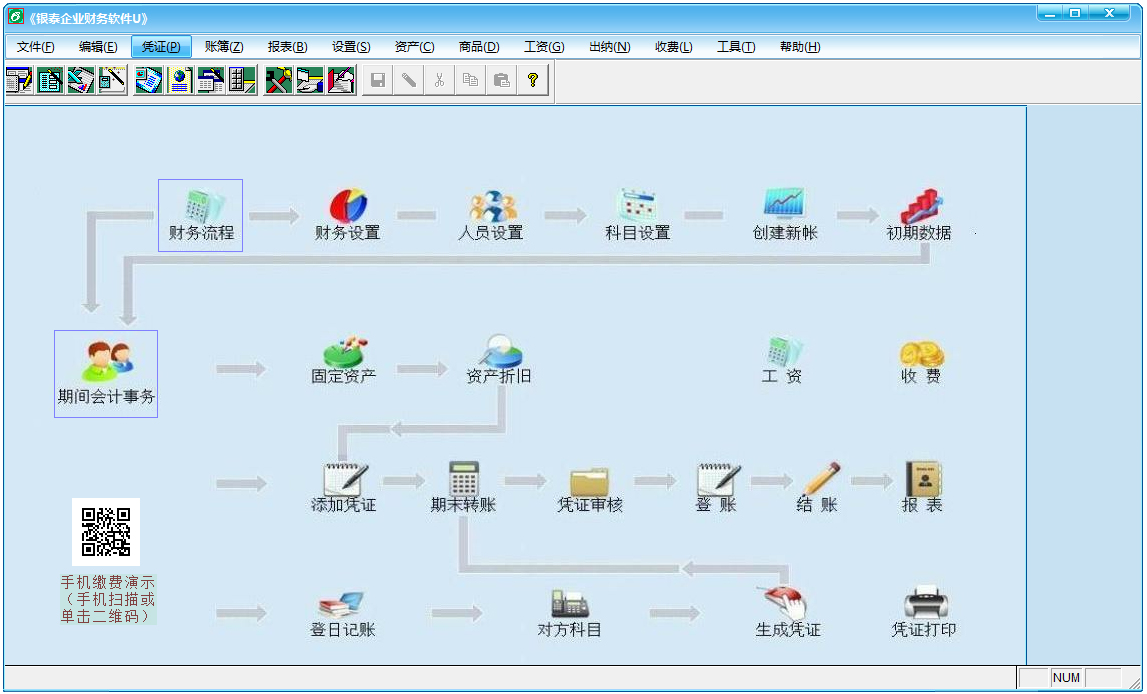The width and height of the screenshot is (1147, 694).
Task: Open the 收费(L) menu
Action: coord(674,47)
